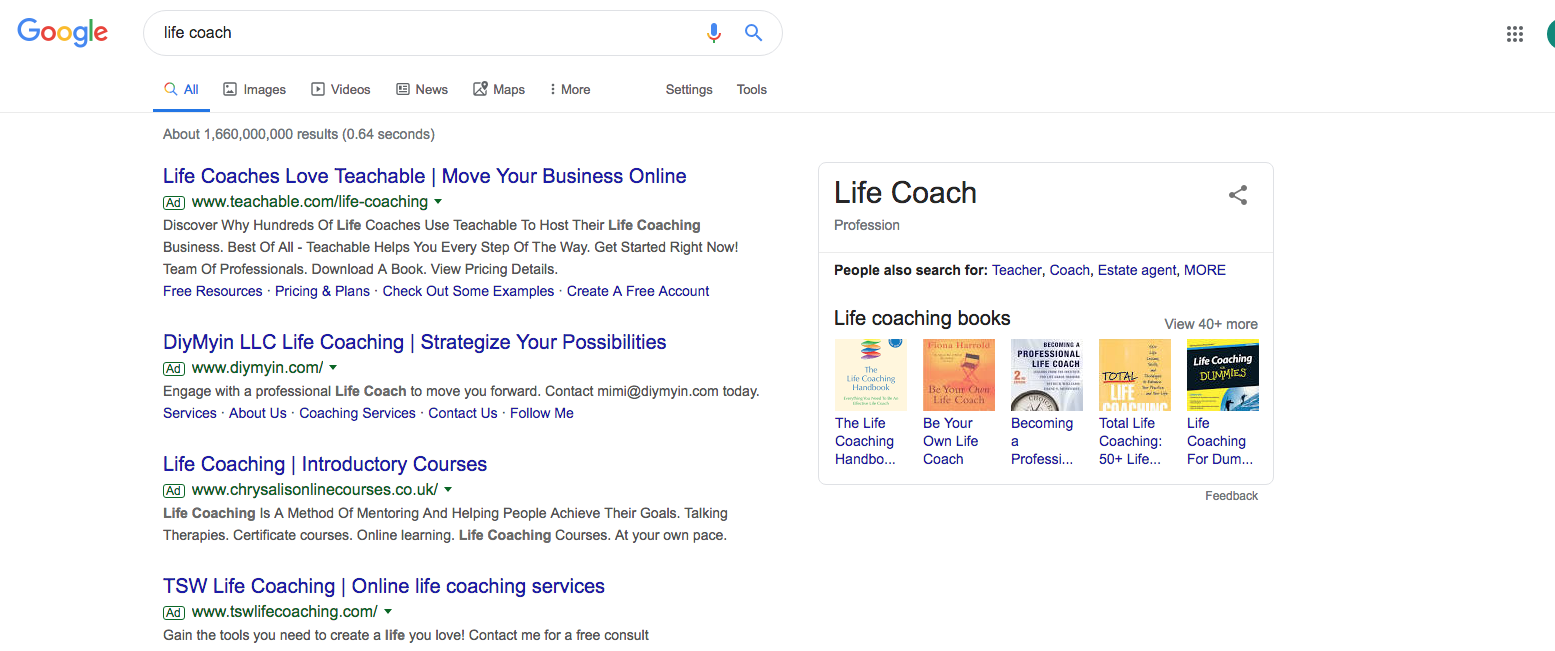
Task: Open Be Your Own Life Coach cover
Action: point(959,375)
